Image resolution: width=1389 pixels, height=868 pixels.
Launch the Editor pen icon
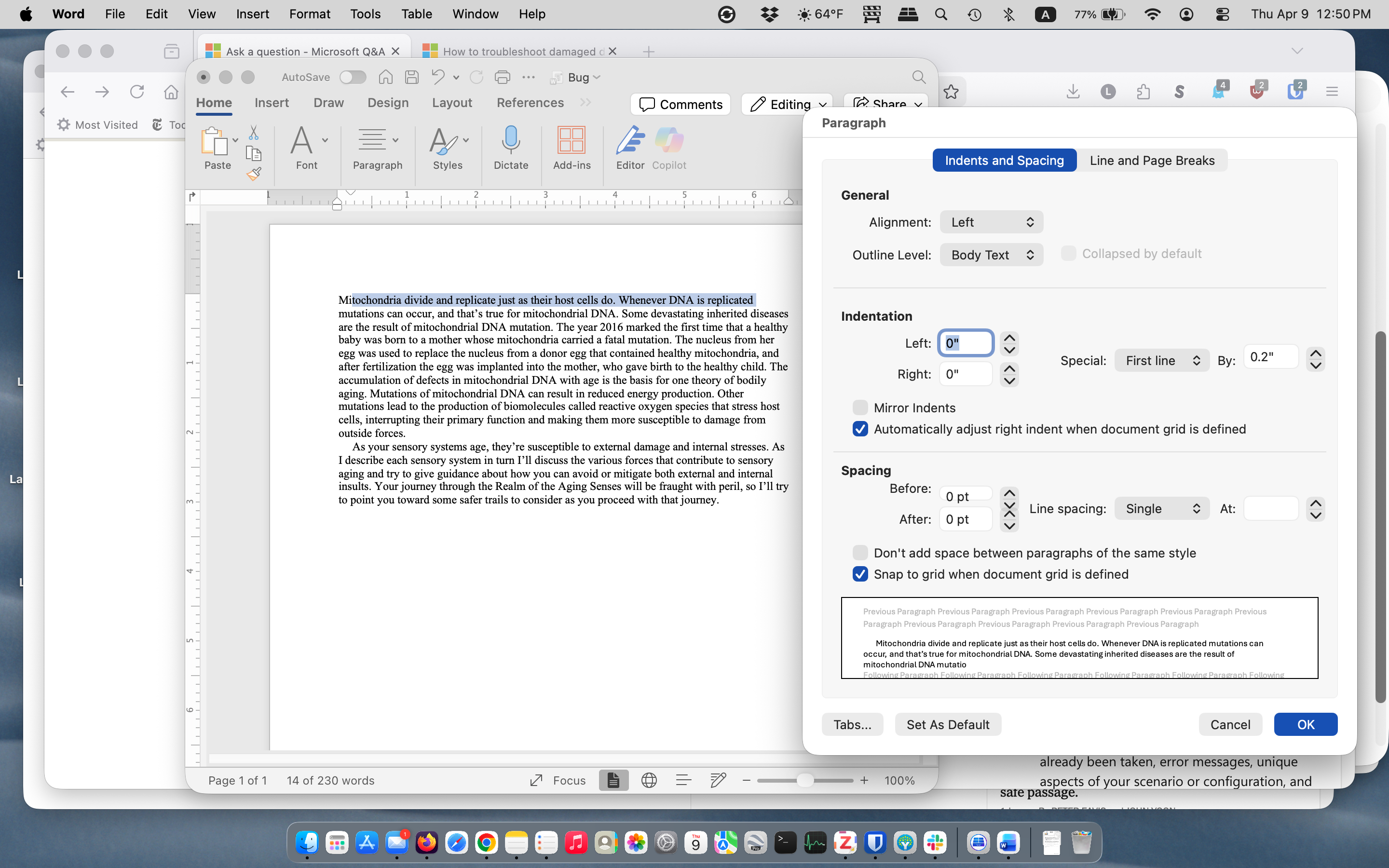coord(630,141)
